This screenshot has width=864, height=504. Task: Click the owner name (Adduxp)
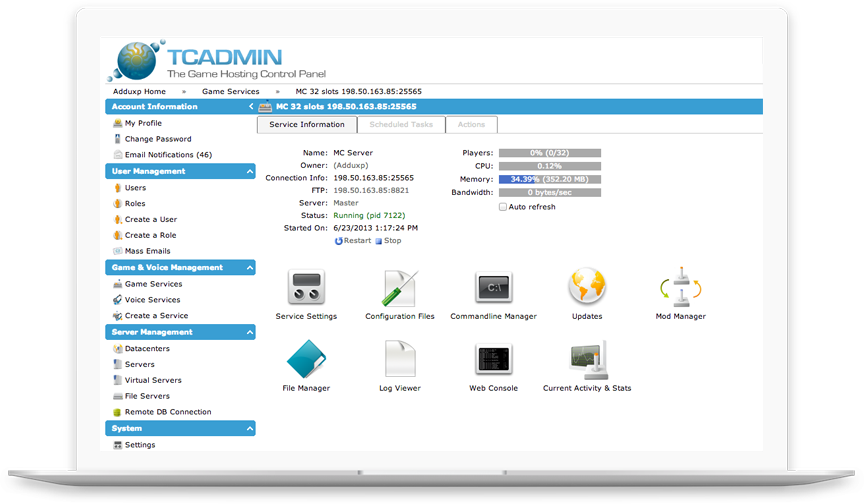pos(351,165)
